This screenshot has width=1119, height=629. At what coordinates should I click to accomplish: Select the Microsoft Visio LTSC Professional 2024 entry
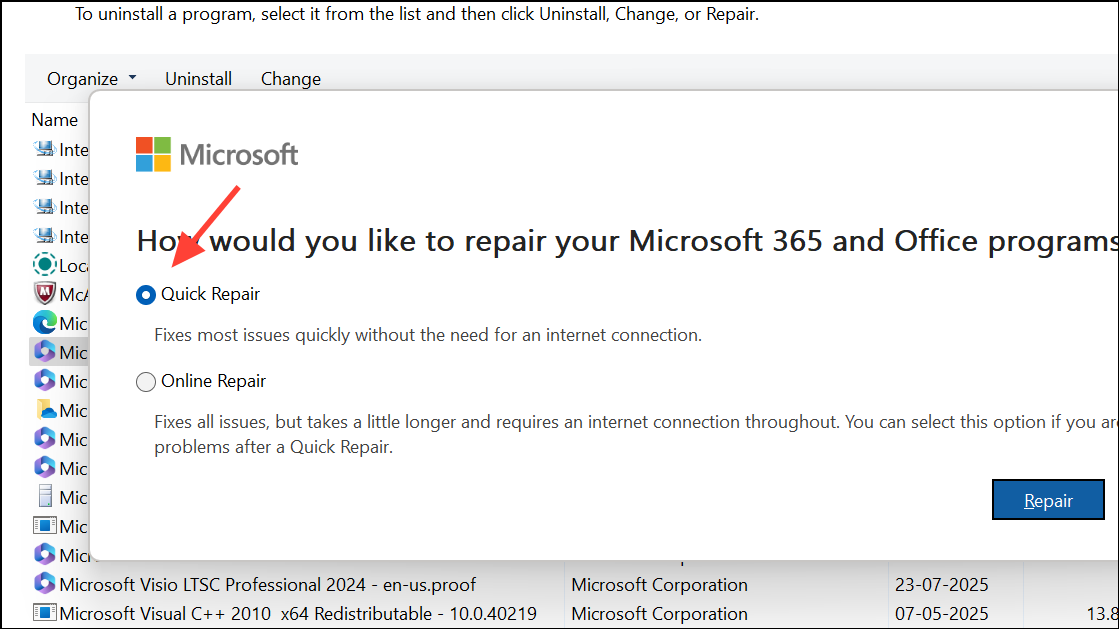tap(267, 584)
